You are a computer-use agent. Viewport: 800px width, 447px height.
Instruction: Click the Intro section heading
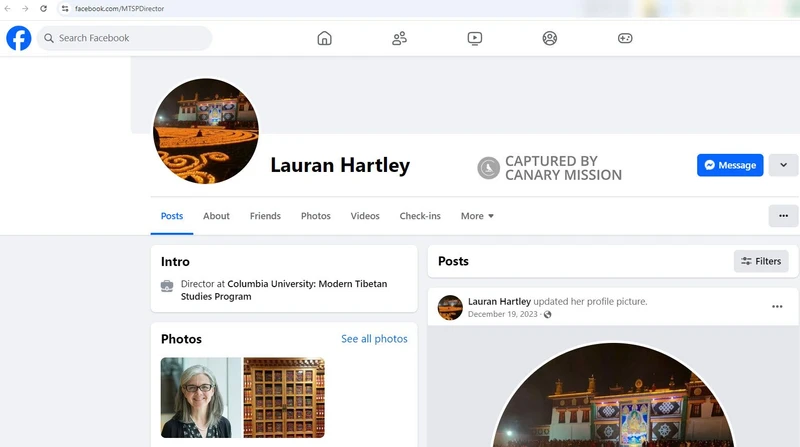tap(175, 262)
